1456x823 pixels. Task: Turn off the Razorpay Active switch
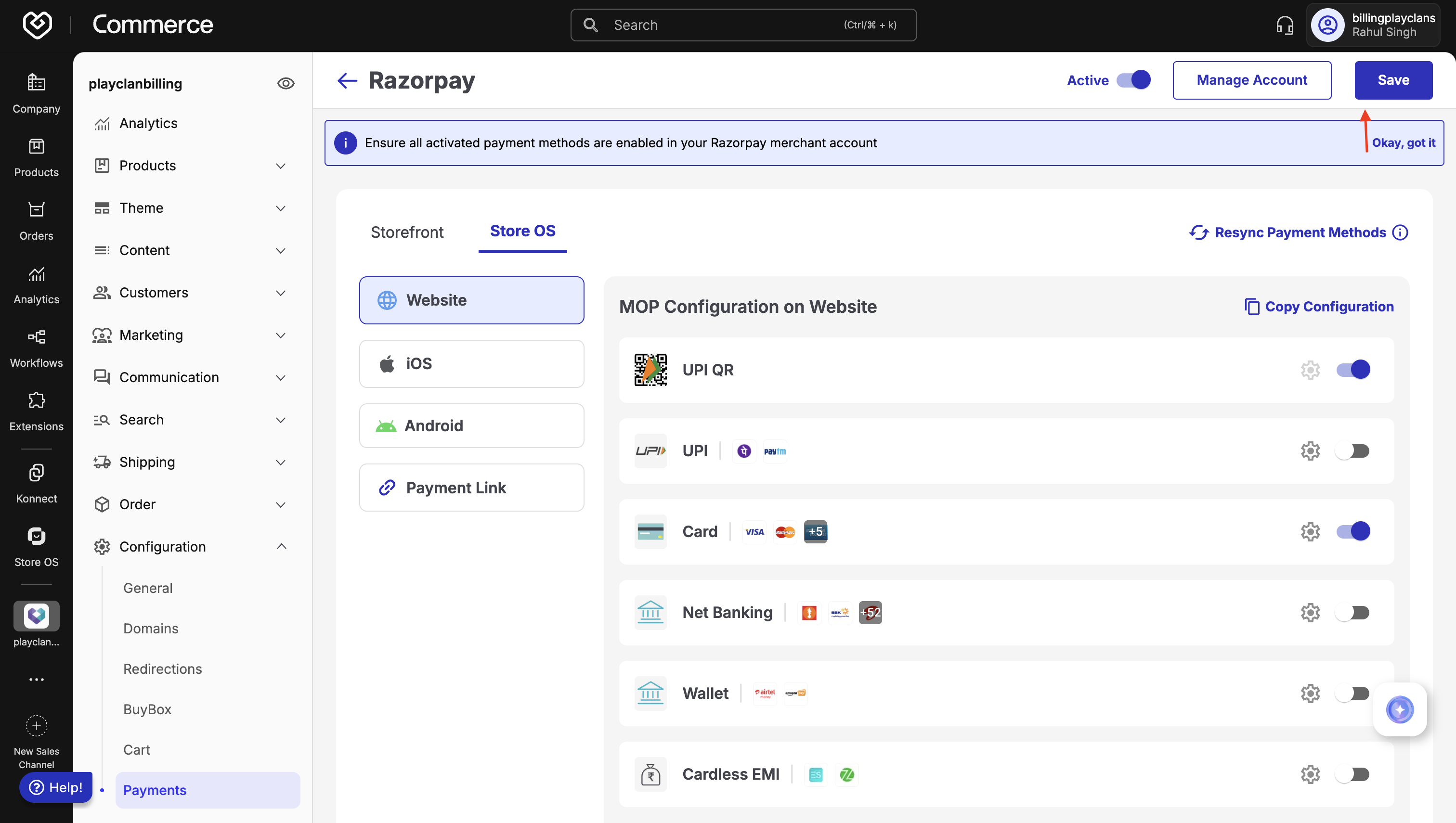(x=1133, y=80)
